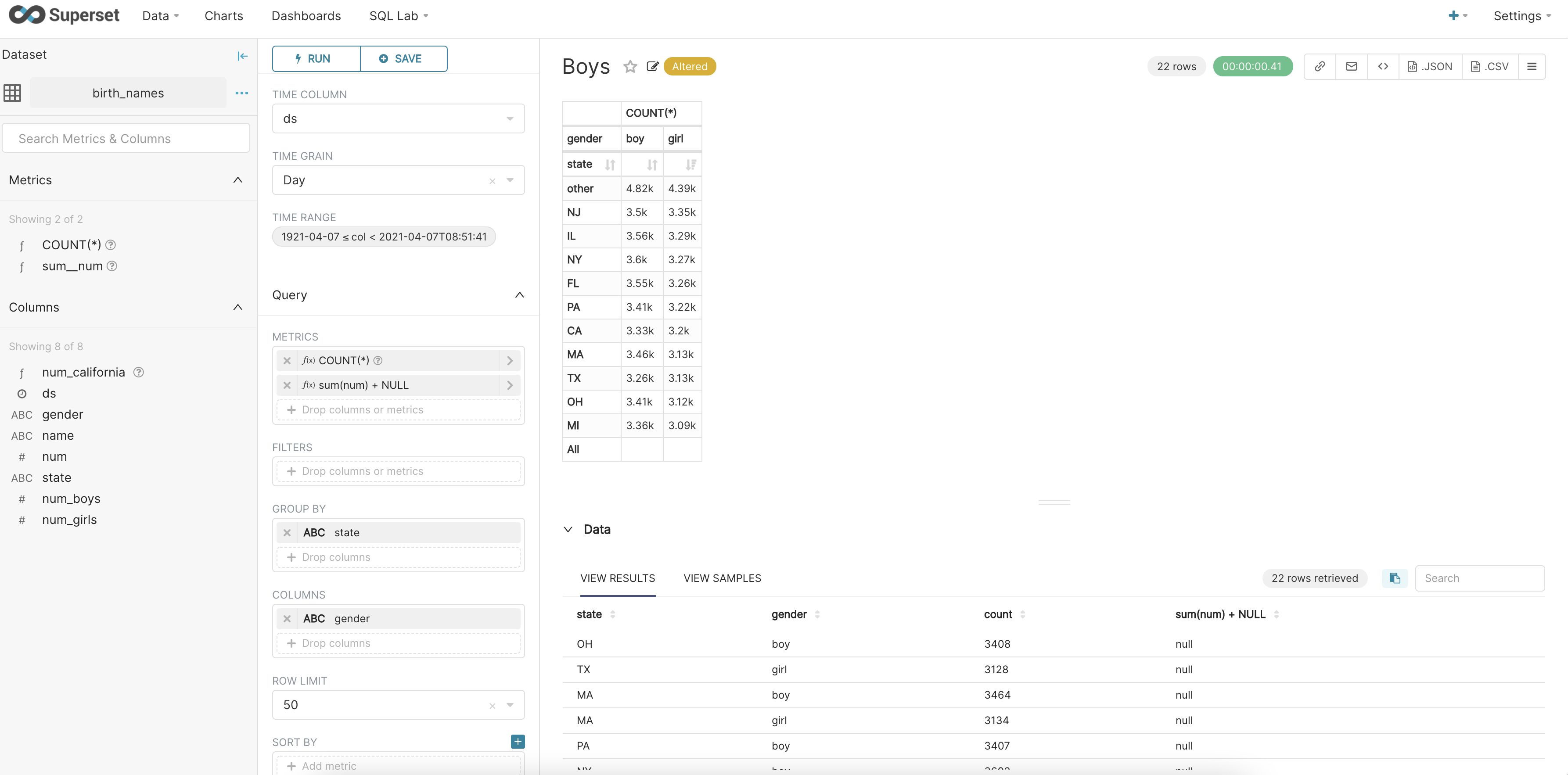Click the favorite star icon next to Boys

[x=630, y=66]
